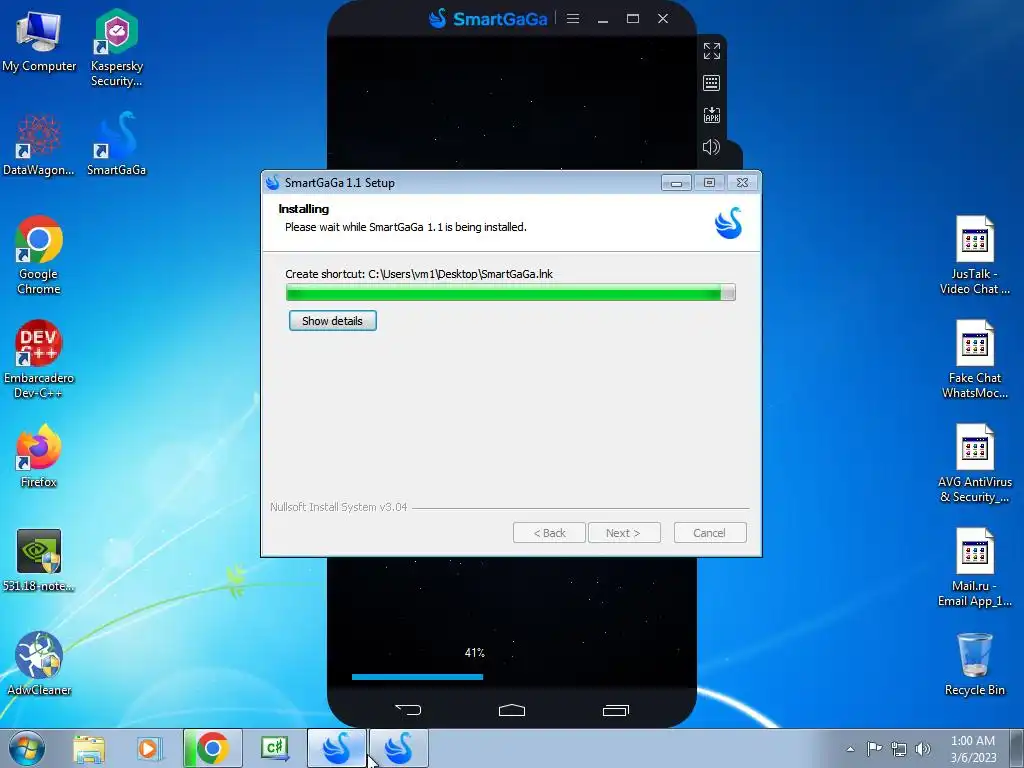Select Google Chrome desktop icon
1024x768 pixels.
point(39,255)
